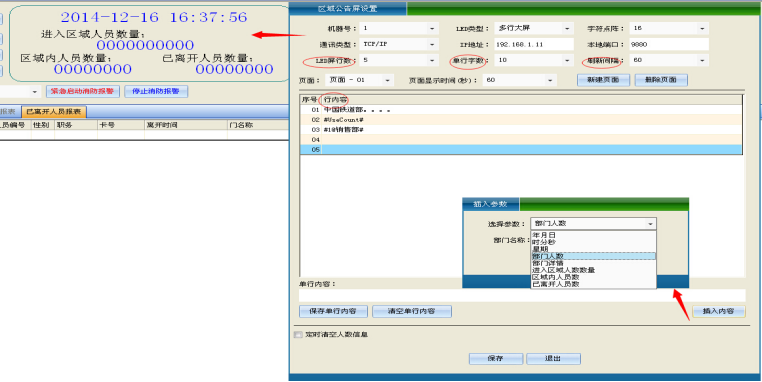
Task: Open the 单行字数 dropdown
Action: pyautogui.click(x=567, y=60)
